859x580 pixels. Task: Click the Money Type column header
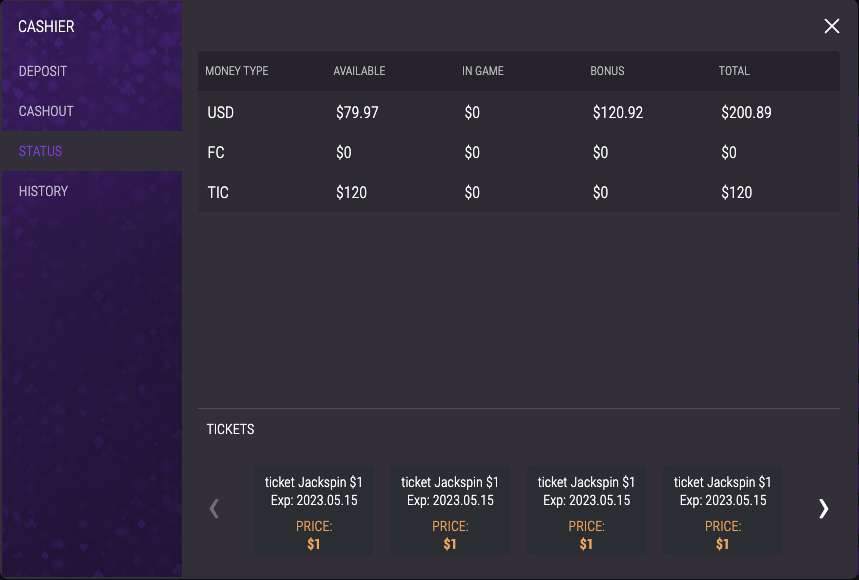pos(237,71)
